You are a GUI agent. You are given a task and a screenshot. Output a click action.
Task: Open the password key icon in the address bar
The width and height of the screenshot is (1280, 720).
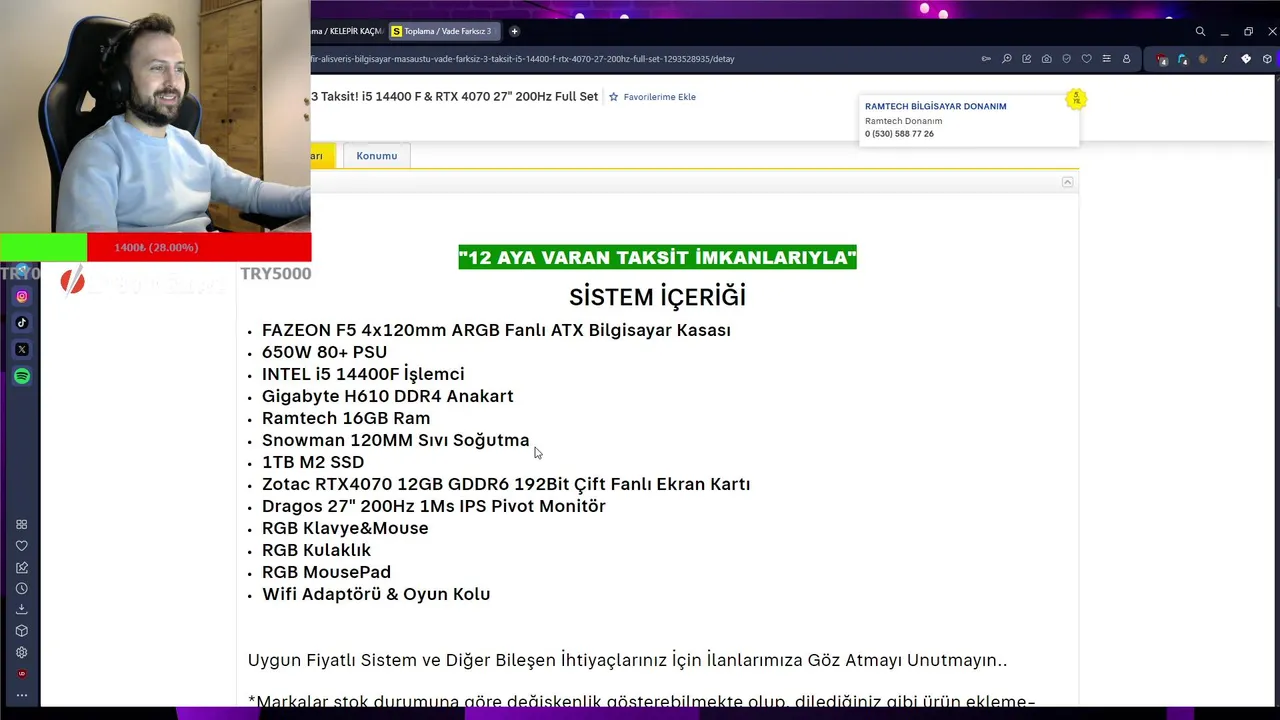(986, 59)
